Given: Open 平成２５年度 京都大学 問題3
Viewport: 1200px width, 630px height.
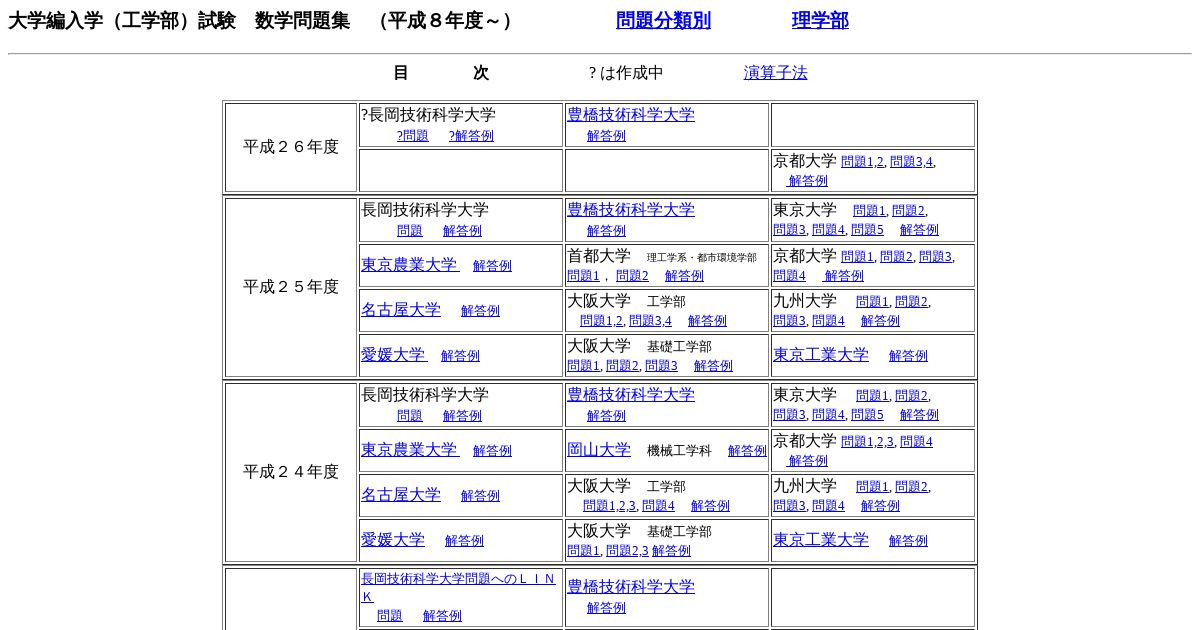Looking at the screenshot, I should click(x=935, y=257).
